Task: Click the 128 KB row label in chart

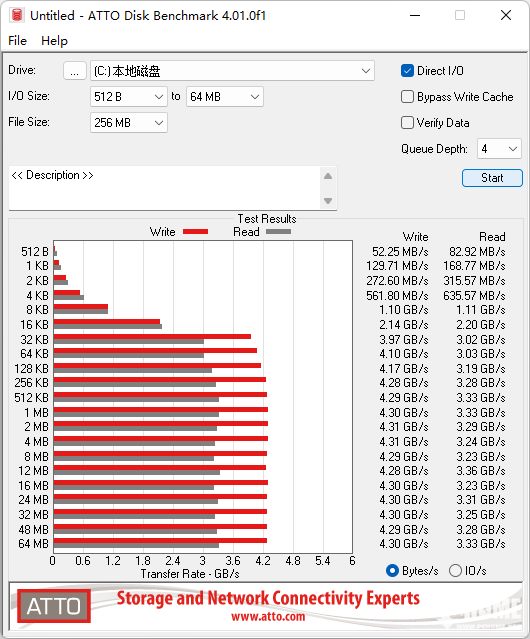Action: (x=31, y=368)
